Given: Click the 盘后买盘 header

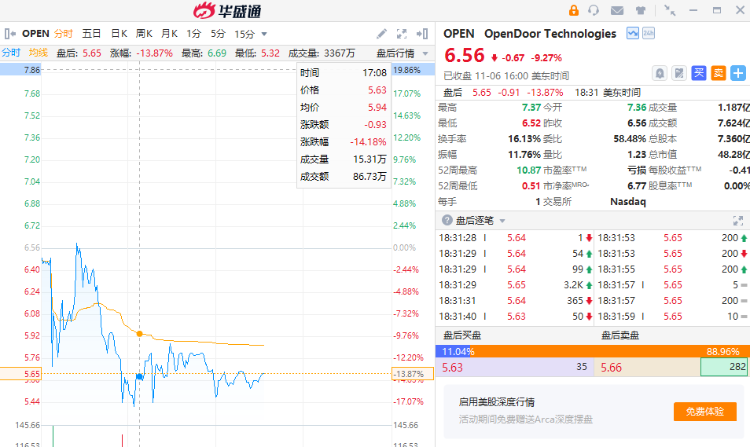Looking at the screenshot, I should (x=462, y=336).
